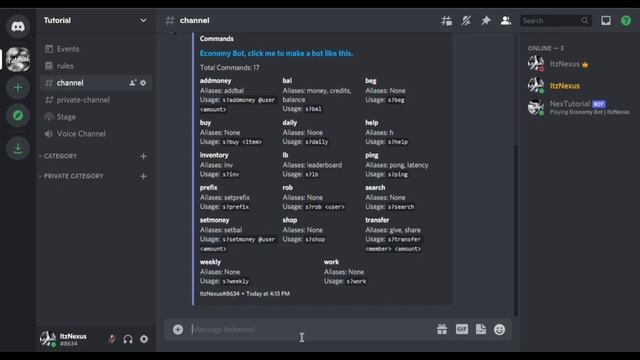
Task: Click the search magnifier icon
Action: [x=584, y=20]
